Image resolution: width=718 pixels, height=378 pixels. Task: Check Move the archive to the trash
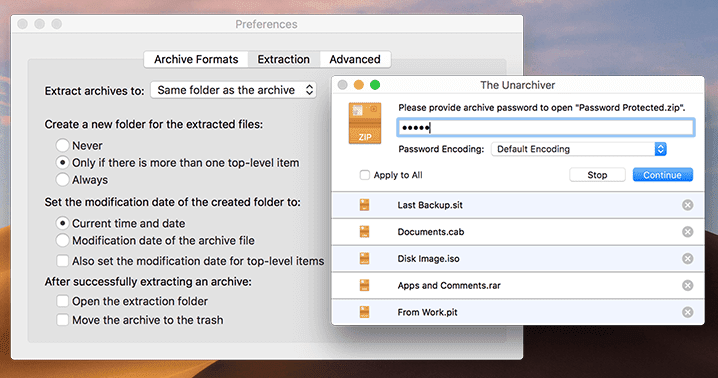click(62, 320)
